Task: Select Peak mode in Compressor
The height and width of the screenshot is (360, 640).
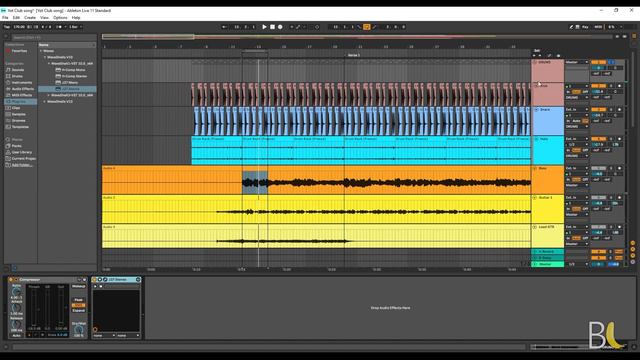Action: [78, 300]
